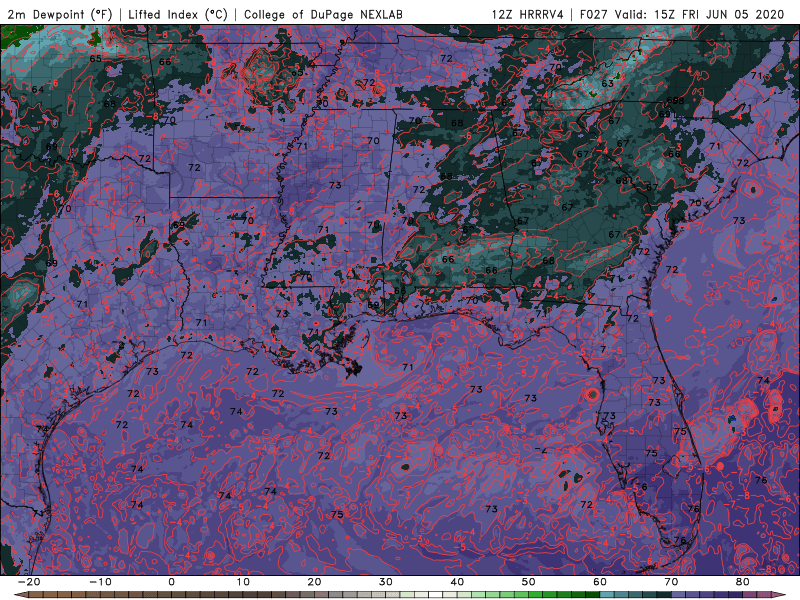800x600 pixels.
Task: Click the 50 label on the color scale
Action: (529, 582)
